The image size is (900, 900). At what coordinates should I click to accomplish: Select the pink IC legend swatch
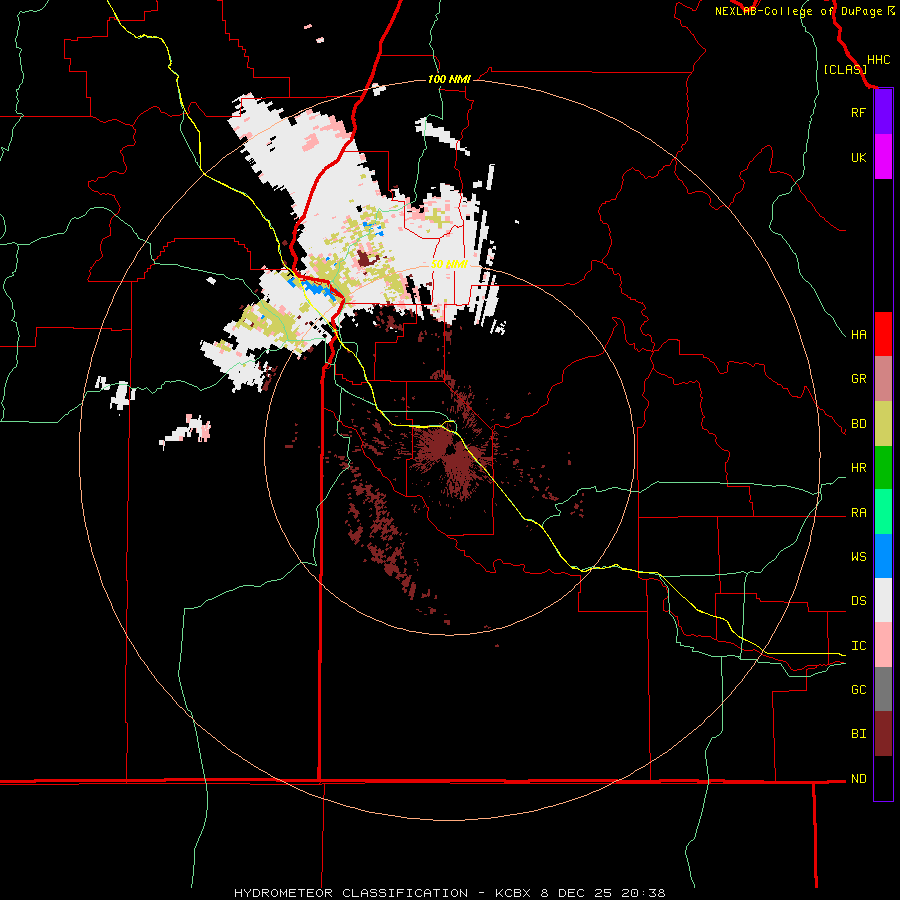click(883, 645)
